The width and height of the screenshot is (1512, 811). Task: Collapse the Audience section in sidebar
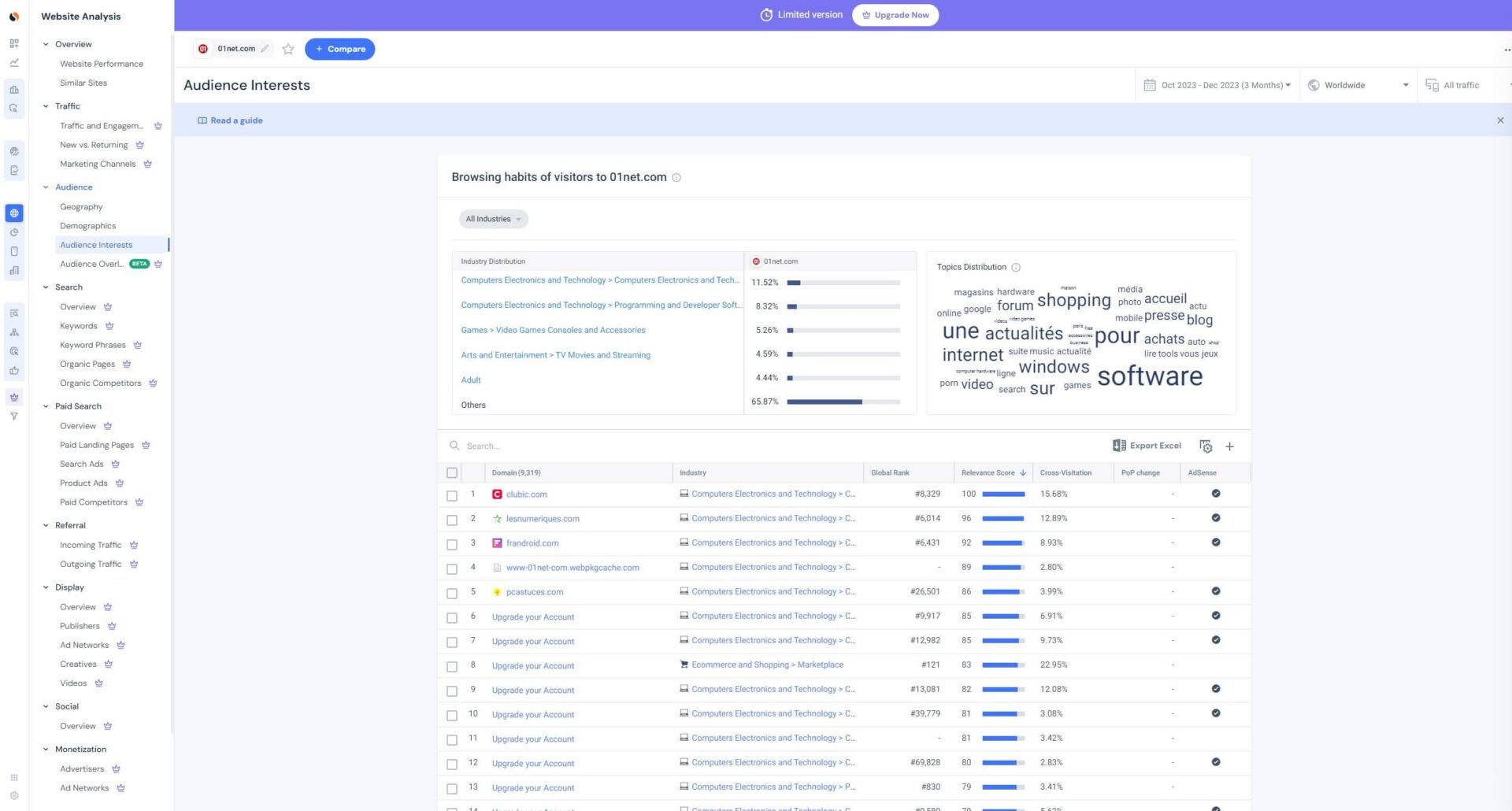click(x=46, y=187)
